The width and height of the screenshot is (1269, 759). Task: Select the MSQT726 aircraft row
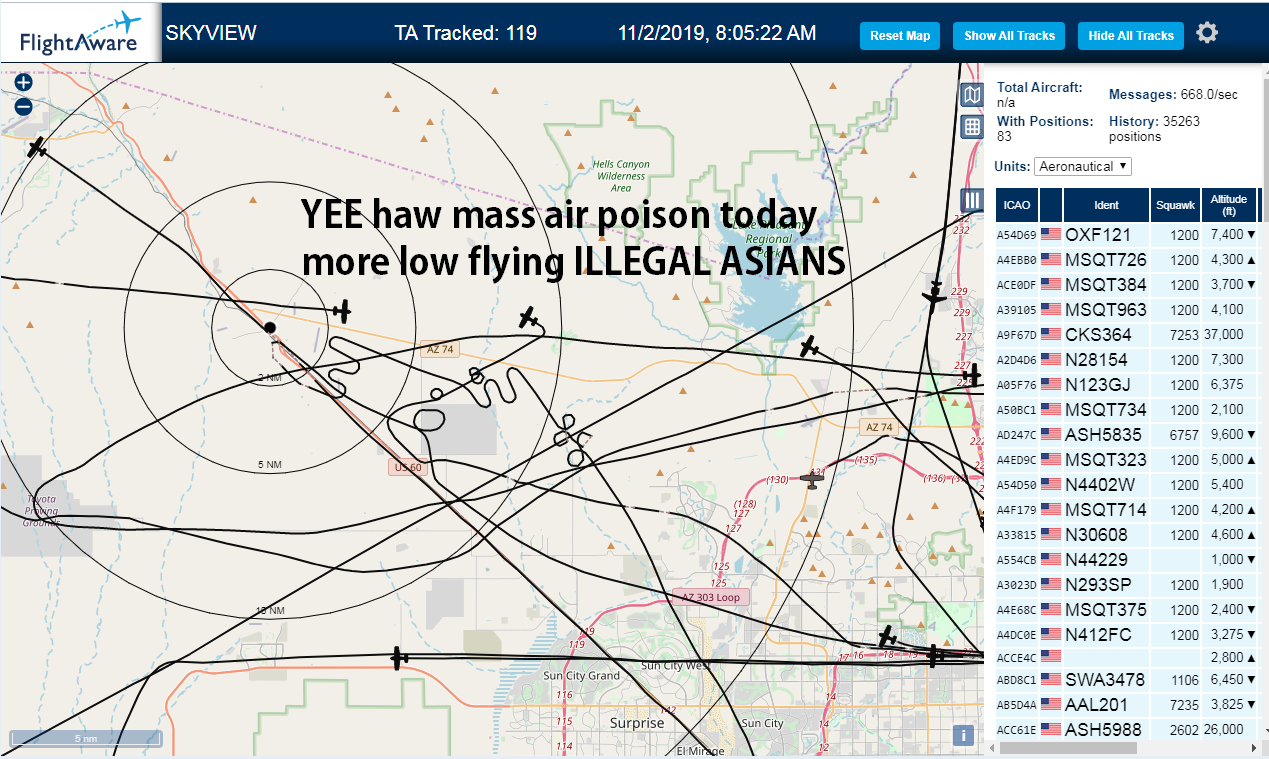coord(1127,260)
